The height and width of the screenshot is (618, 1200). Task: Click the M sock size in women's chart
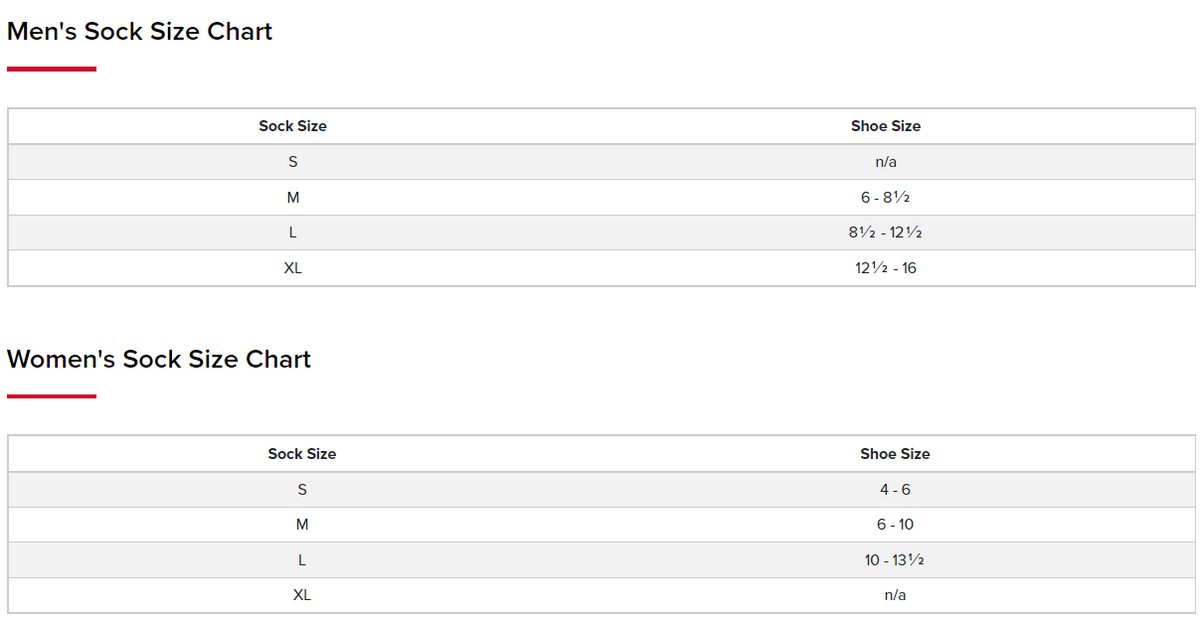[x=302, y=525]
